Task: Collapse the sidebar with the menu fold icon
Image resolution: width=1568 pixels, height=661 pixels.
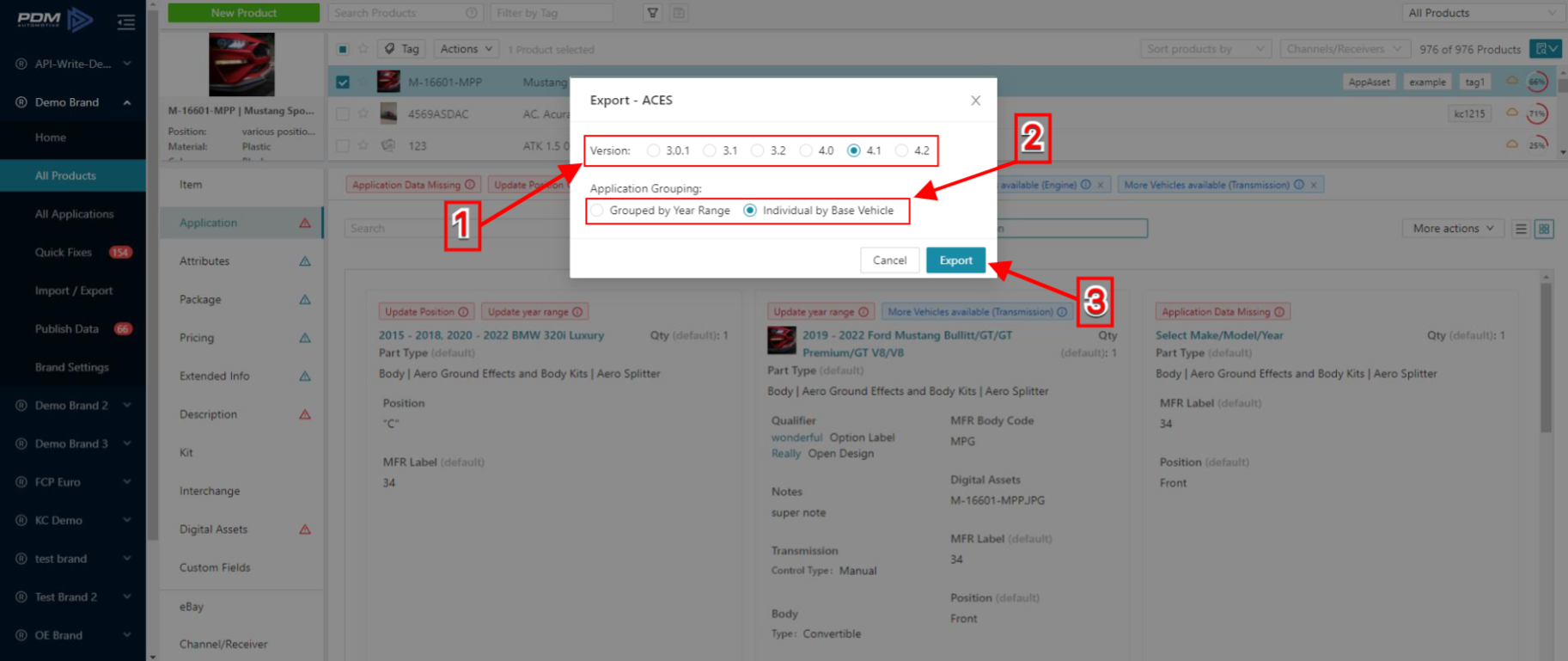Action: tap(126, 21)
